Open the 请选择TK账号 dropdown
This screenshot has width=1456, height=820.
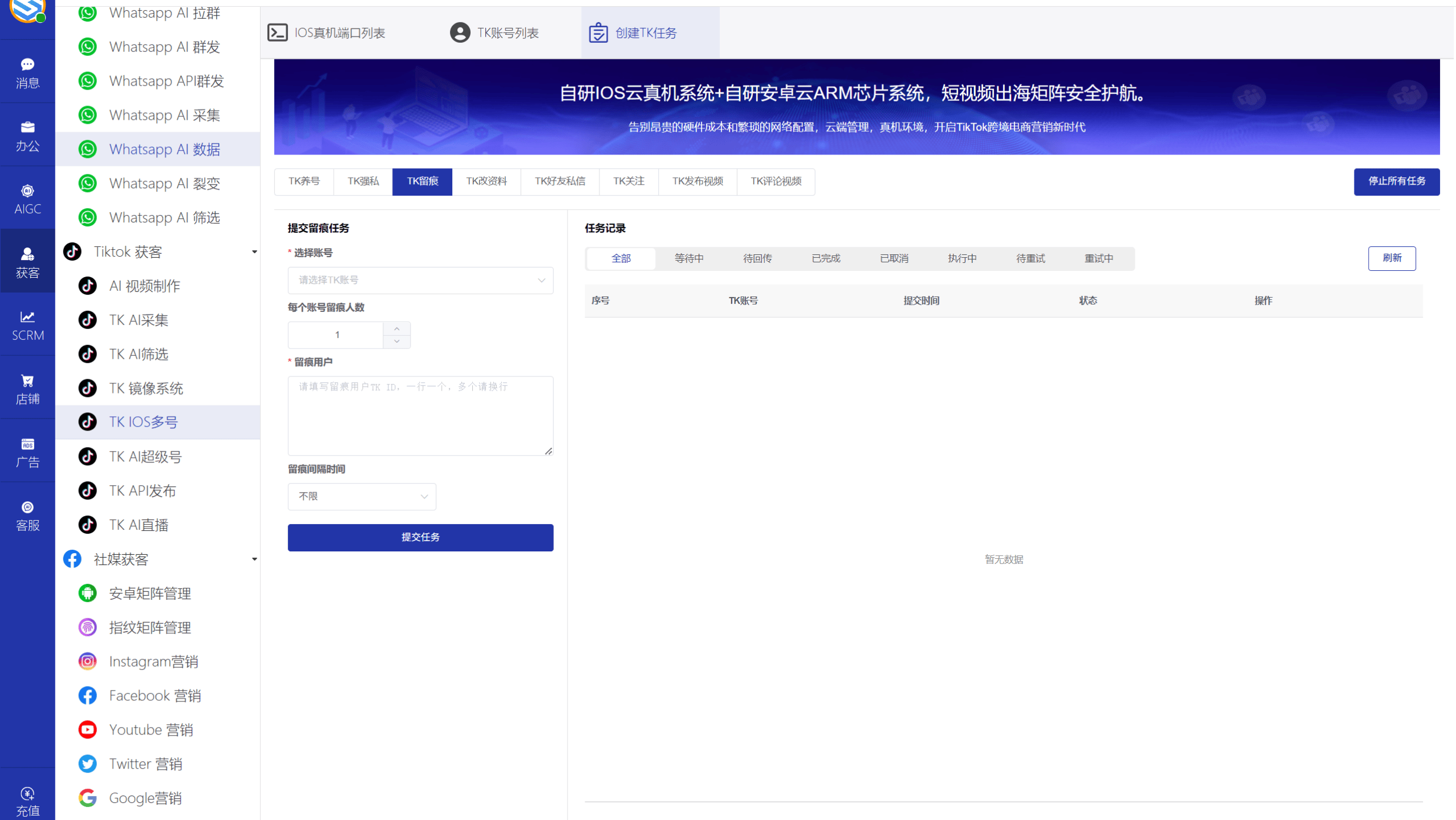[x=420, y=280]
